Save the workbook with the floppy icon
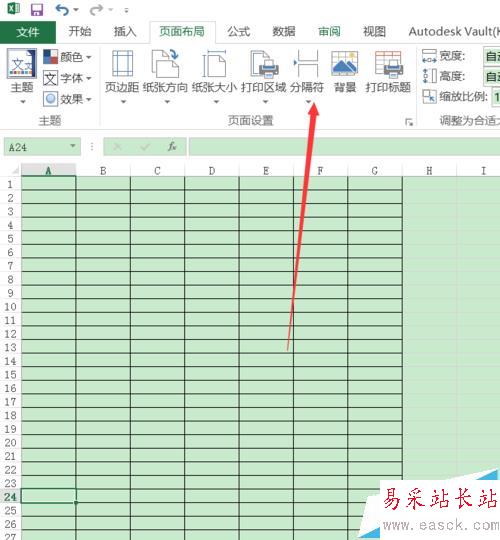 (x=37, y=9)
